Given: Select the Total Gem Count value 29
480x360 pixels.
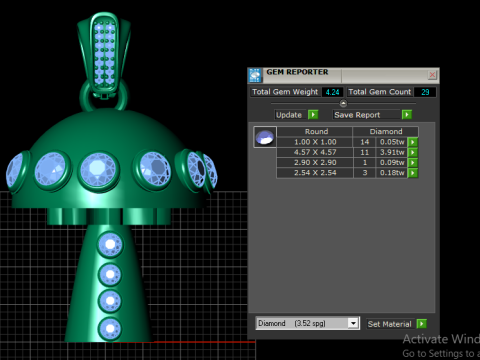Looking at the screenshot, I should pyautogui.click(x=425, y=92).
